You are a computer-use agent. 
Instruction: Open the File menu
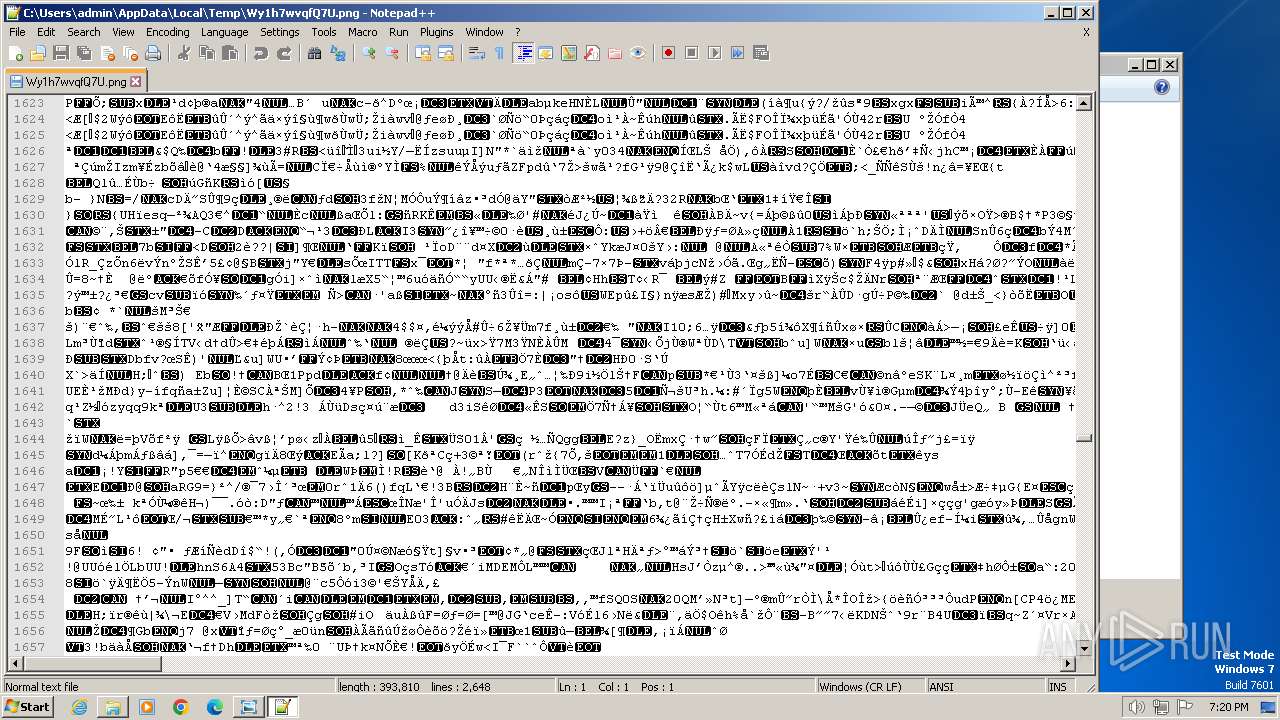17,32
